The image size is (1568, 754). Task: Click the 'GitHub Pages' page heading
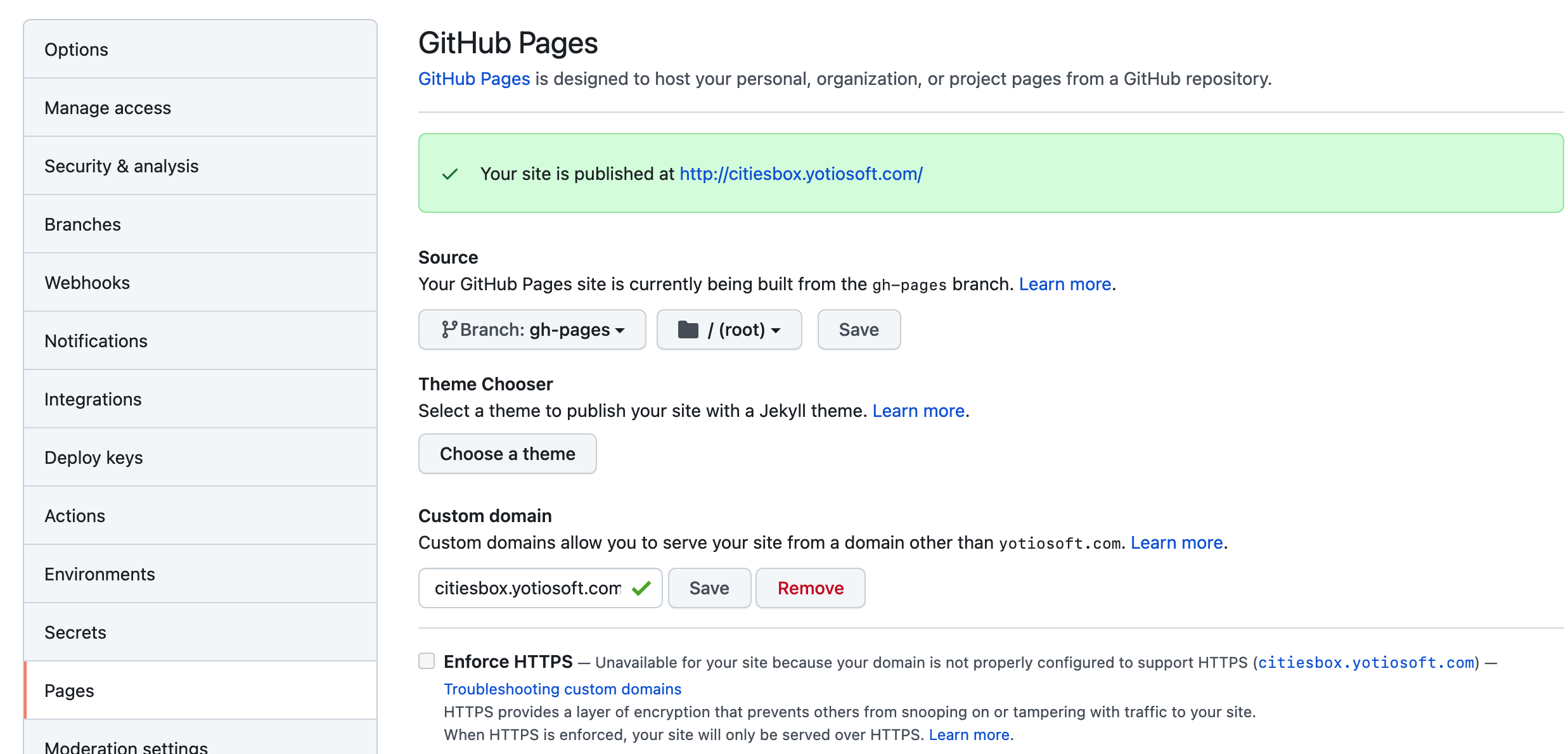[508, 43]
